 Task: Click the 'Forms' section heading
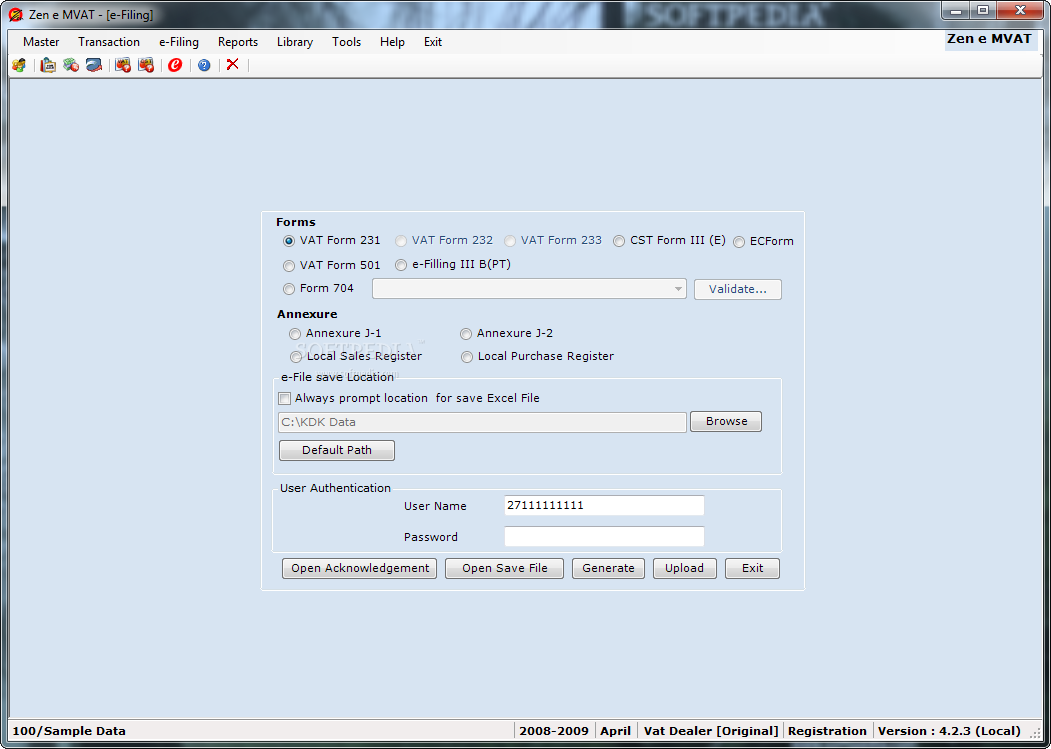[296, 222]
